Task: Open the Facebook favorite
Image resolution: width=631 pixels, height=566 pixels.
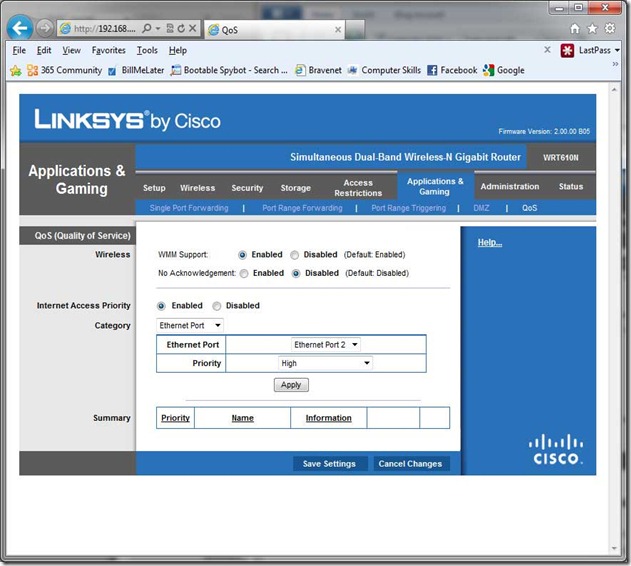Action: pyautogui.click(x=452, y=70)
